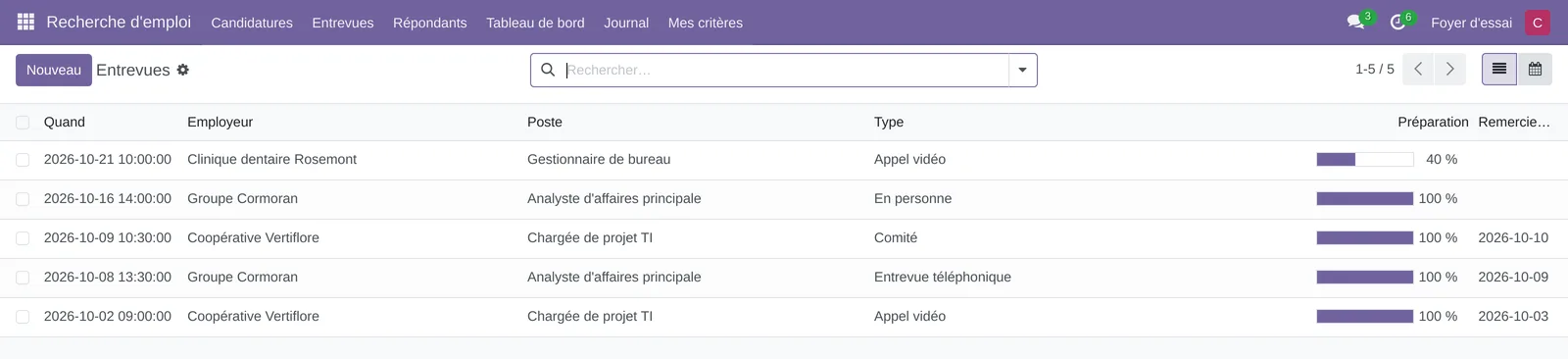This screenshot has height=359, width=1568.
Task: Click progress bar of 2026-10-16 row
Action: (1365, 198)
